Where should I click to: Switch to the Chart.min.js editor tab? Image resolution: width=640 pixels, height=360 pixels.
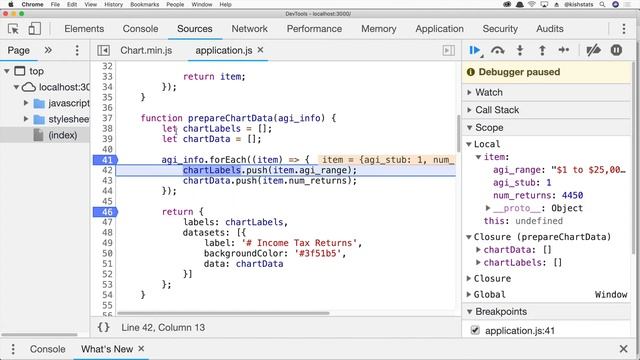coord(146,50)
